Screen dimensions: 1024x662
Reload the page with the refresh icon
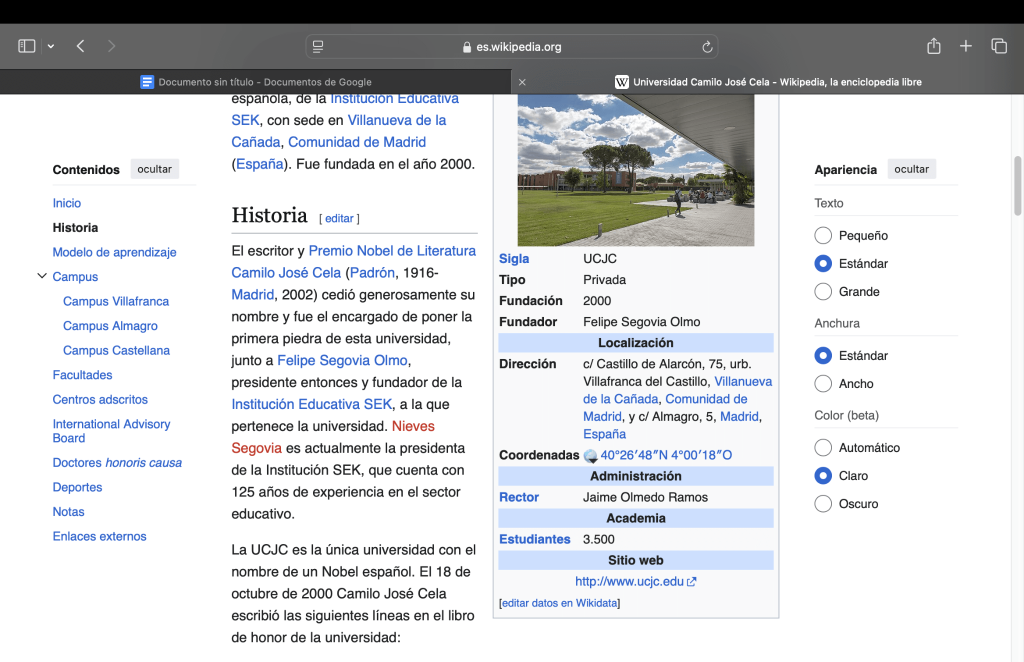(707, 47)
